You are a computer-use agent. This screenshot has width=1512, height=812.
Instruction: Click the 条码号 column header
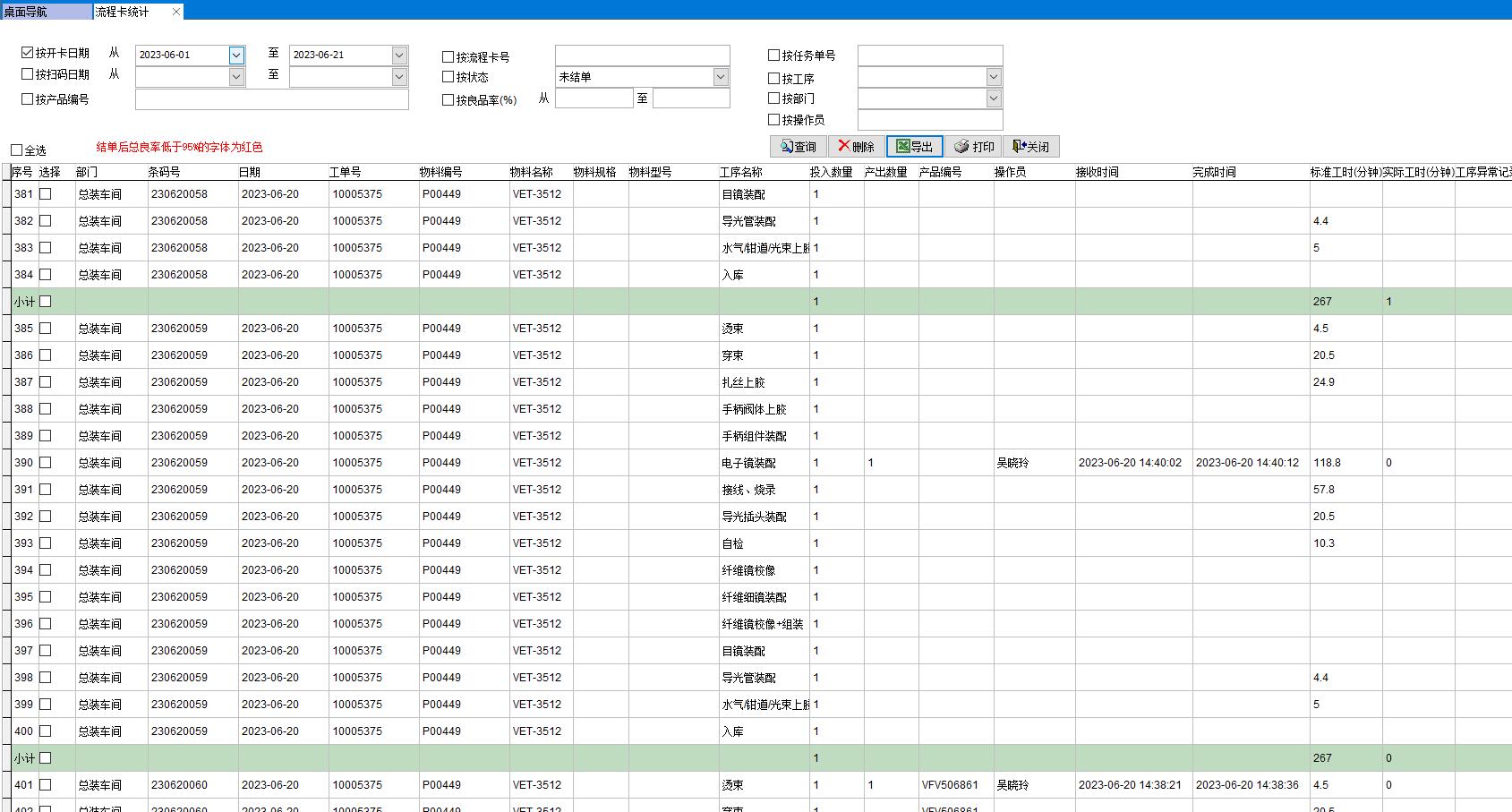164,172
